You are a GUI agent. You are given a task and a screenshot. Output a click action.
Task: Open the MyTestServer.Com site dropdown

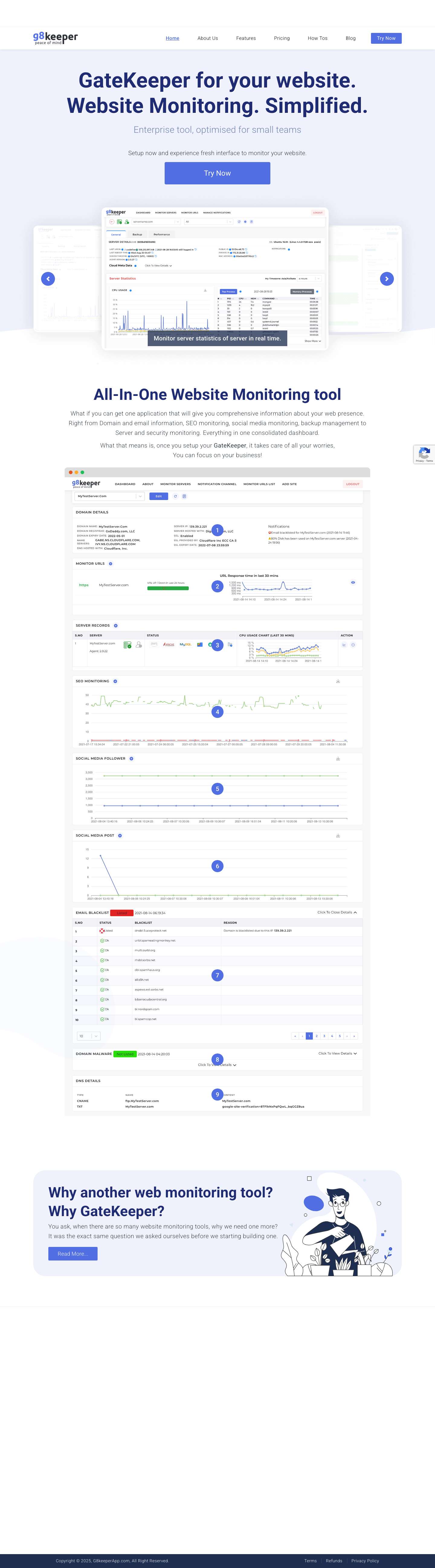pyautogui.click(x=110, y=496)
